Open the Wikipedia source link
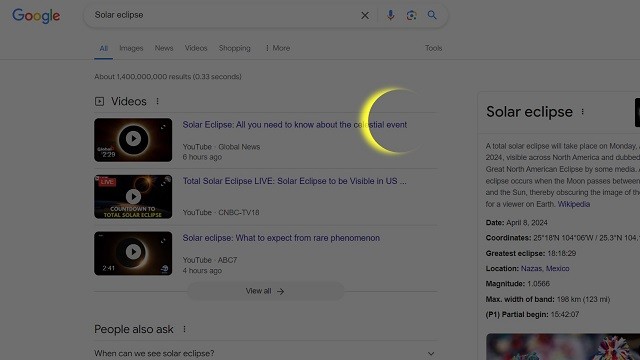Viewport: 640px width, 360px height. coord(573,204)
